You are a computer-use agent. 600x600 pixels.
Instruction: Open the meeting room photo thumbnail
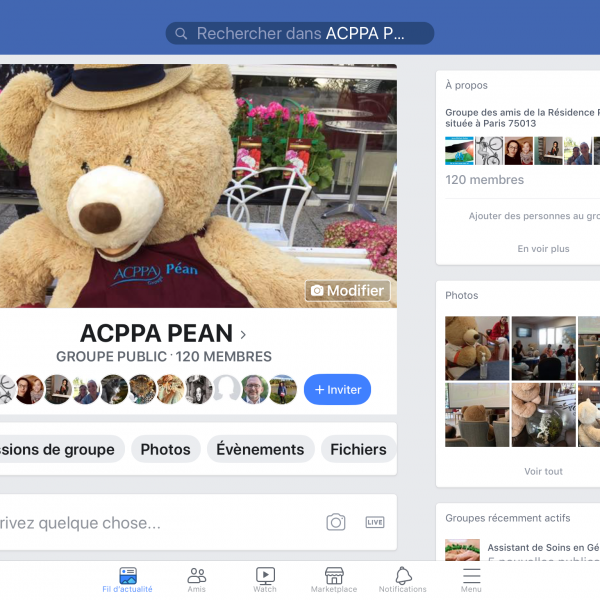(x=544, y=348)
